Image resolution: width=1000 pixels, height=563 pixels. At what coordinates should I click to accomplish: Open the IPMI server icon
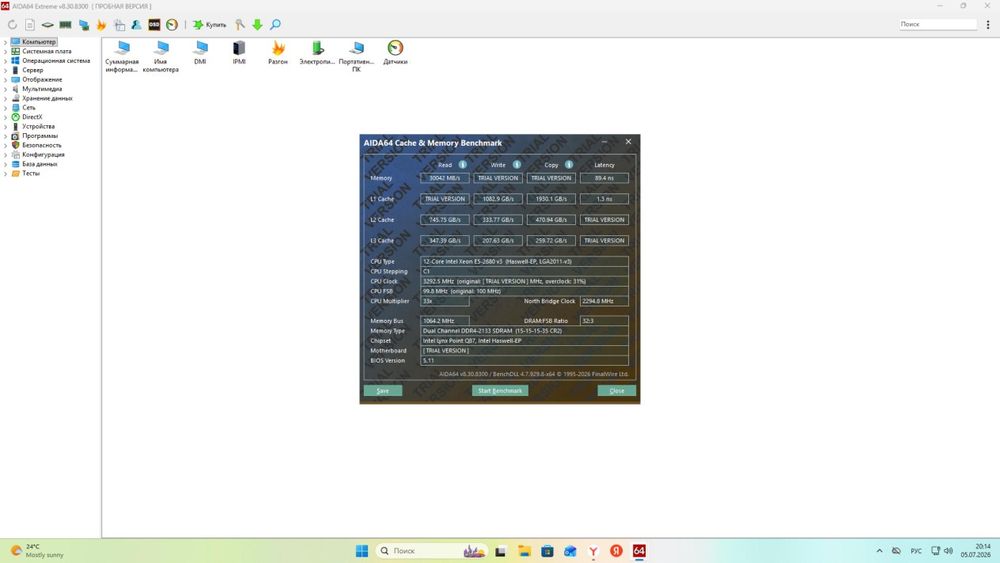point(239,52)
